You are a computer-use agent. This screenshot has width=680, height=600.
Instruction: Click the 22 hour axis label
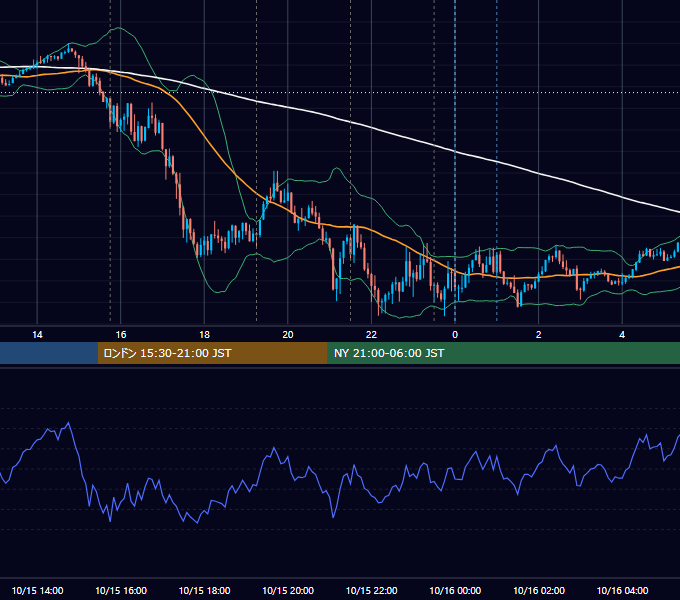(371, 335)
